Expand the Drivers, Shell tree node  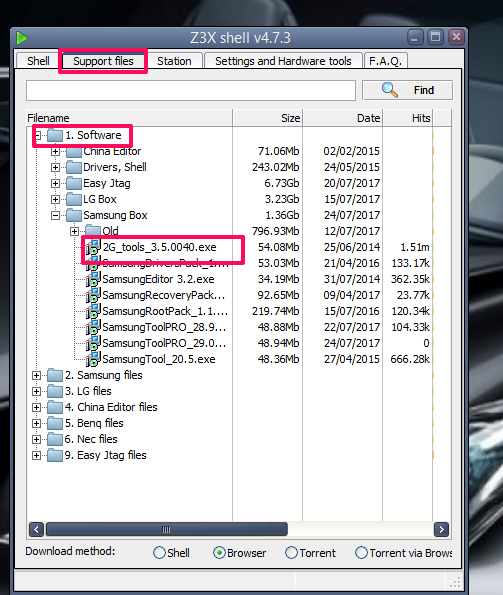click(x=55, y=167)
